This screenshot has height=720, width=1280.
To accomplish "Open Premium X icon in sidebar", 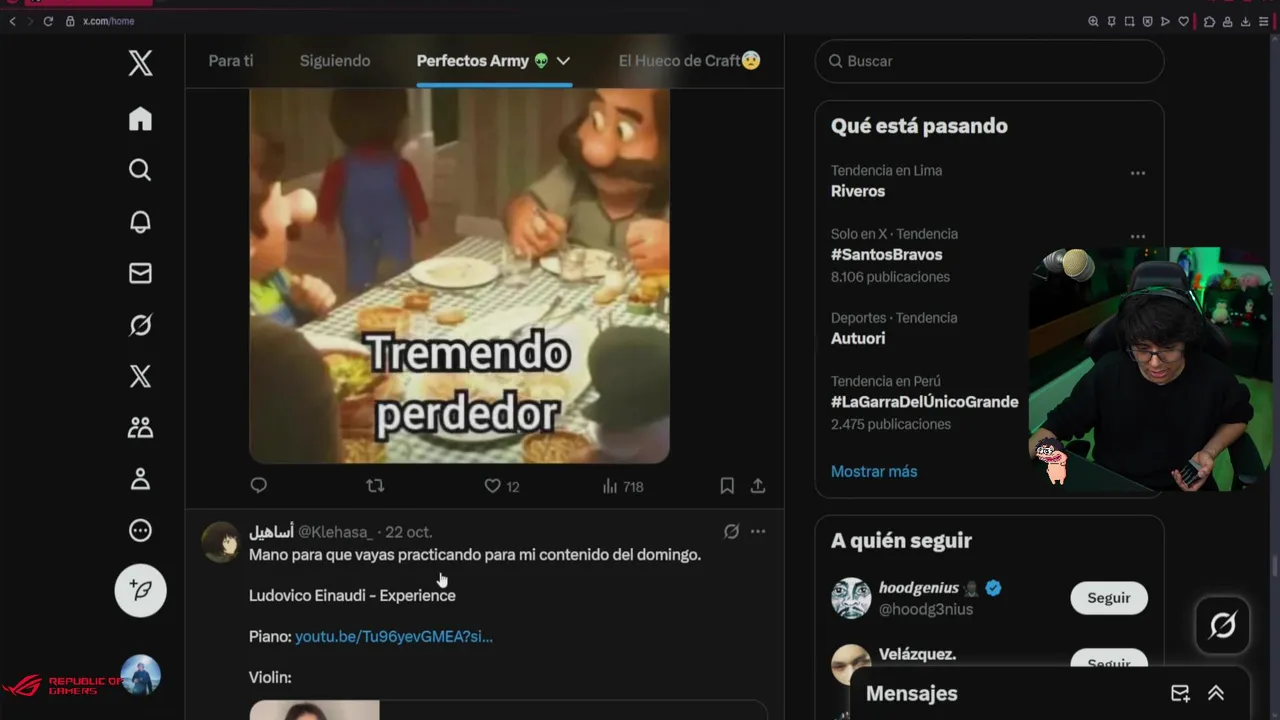I will click(140, 376).
